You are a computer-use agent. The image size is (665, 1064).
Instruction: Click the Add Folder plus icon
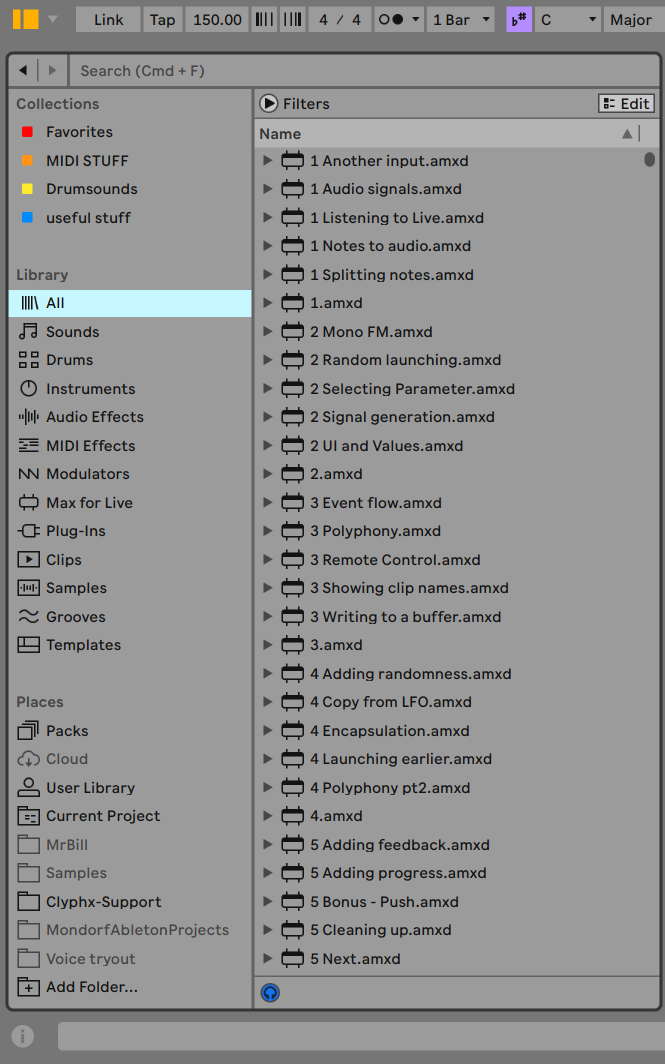(x=28, y=987)
